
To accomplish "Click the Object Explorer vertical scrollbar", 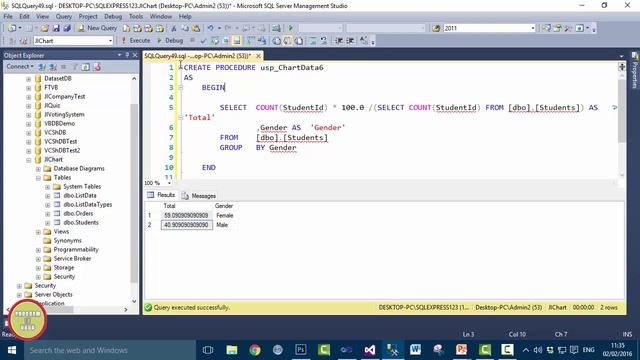I will [x=134, y=192].
